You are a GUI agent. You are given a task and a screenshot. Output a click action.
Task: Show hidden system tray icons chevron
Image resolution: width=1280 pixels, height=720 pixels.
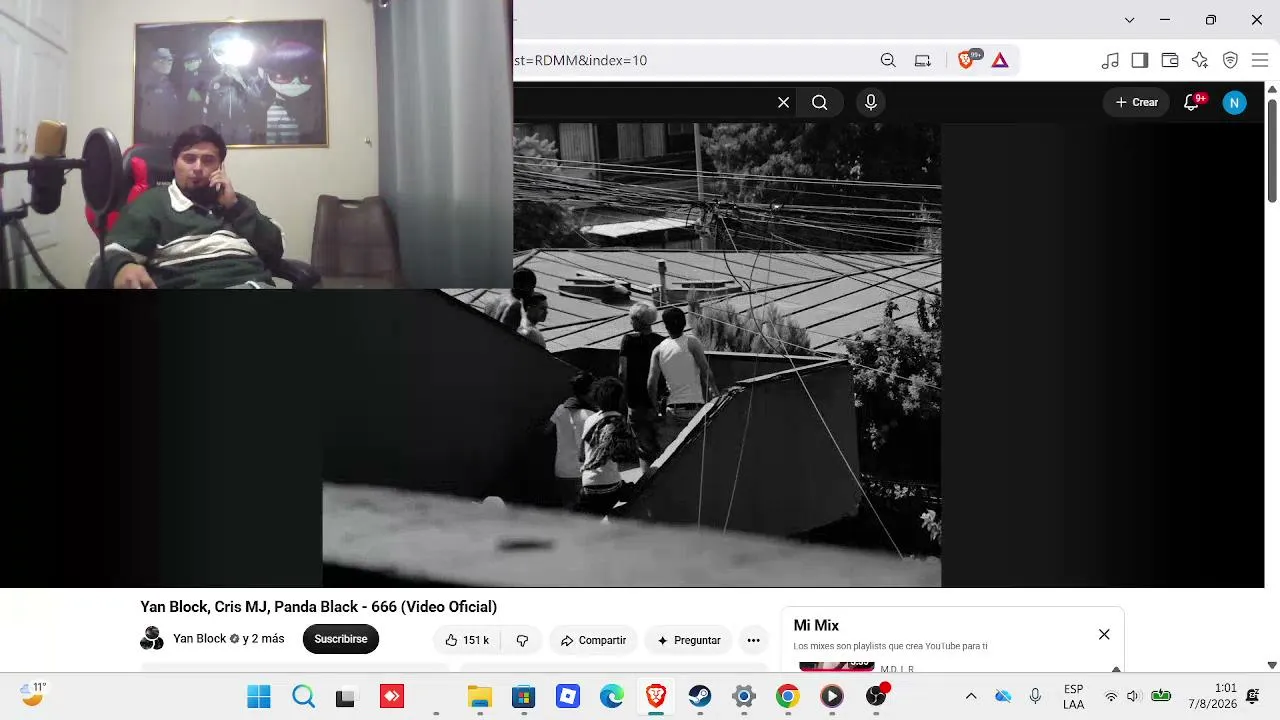tap(971, 696)
